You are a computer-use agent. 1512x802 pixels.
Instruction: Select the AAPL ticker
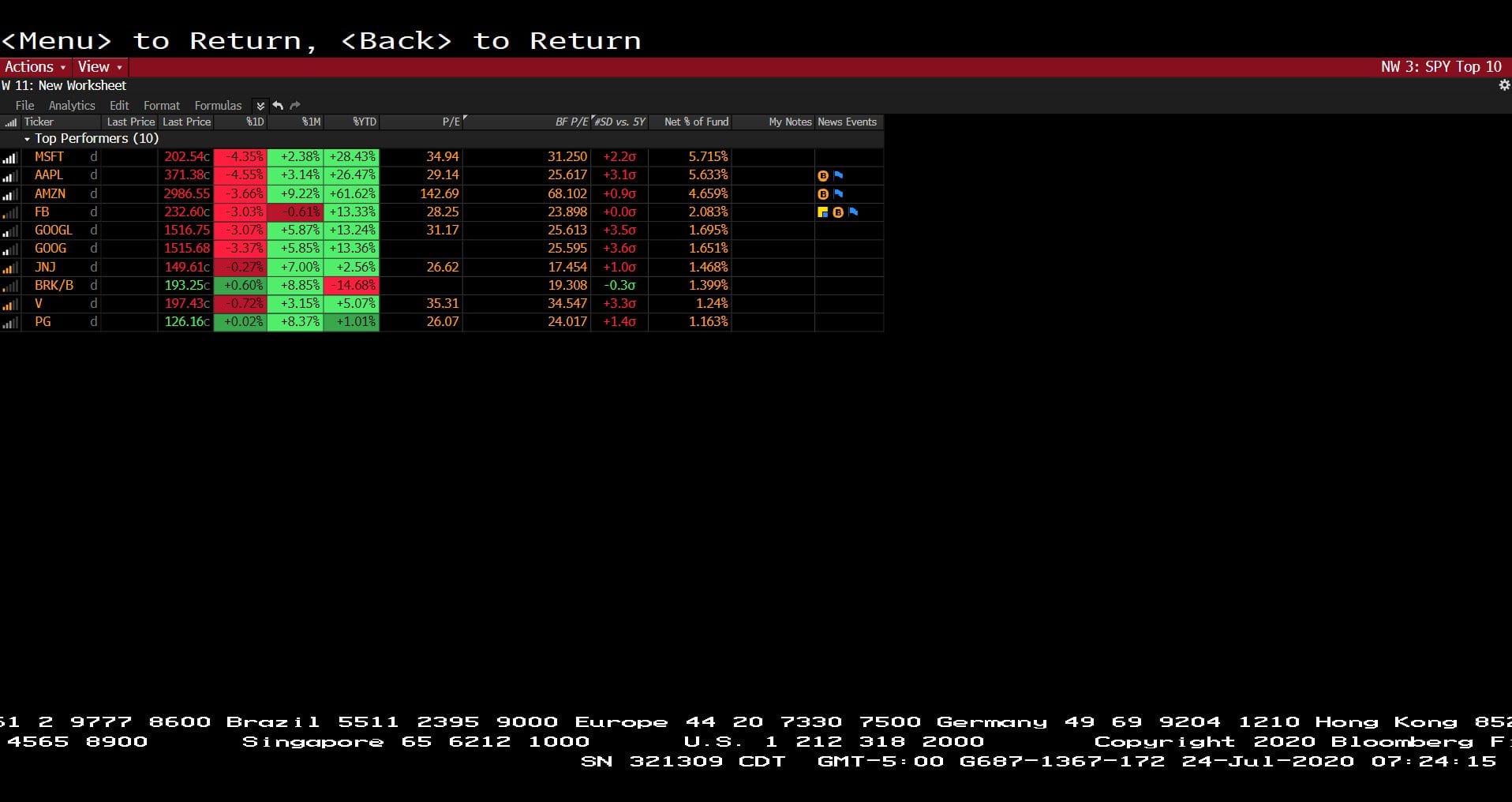[49, 175]
